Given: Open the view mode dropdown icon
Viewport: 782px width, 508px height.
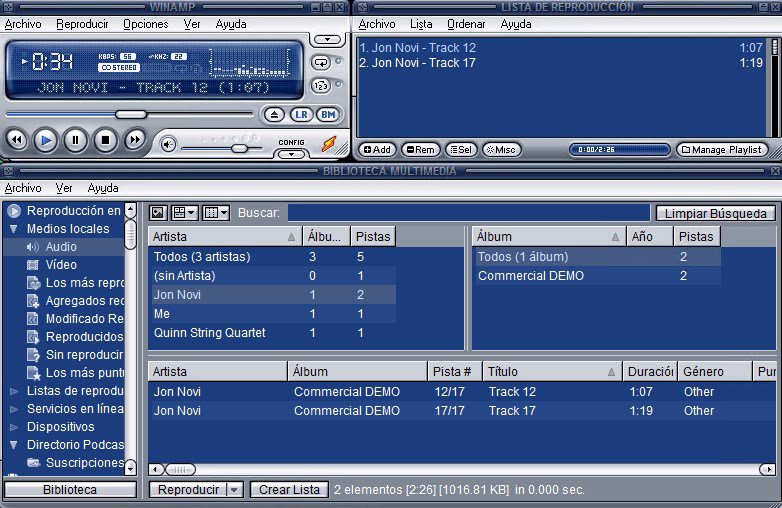Looking at the screenshot, I should (x=184, y=213).
